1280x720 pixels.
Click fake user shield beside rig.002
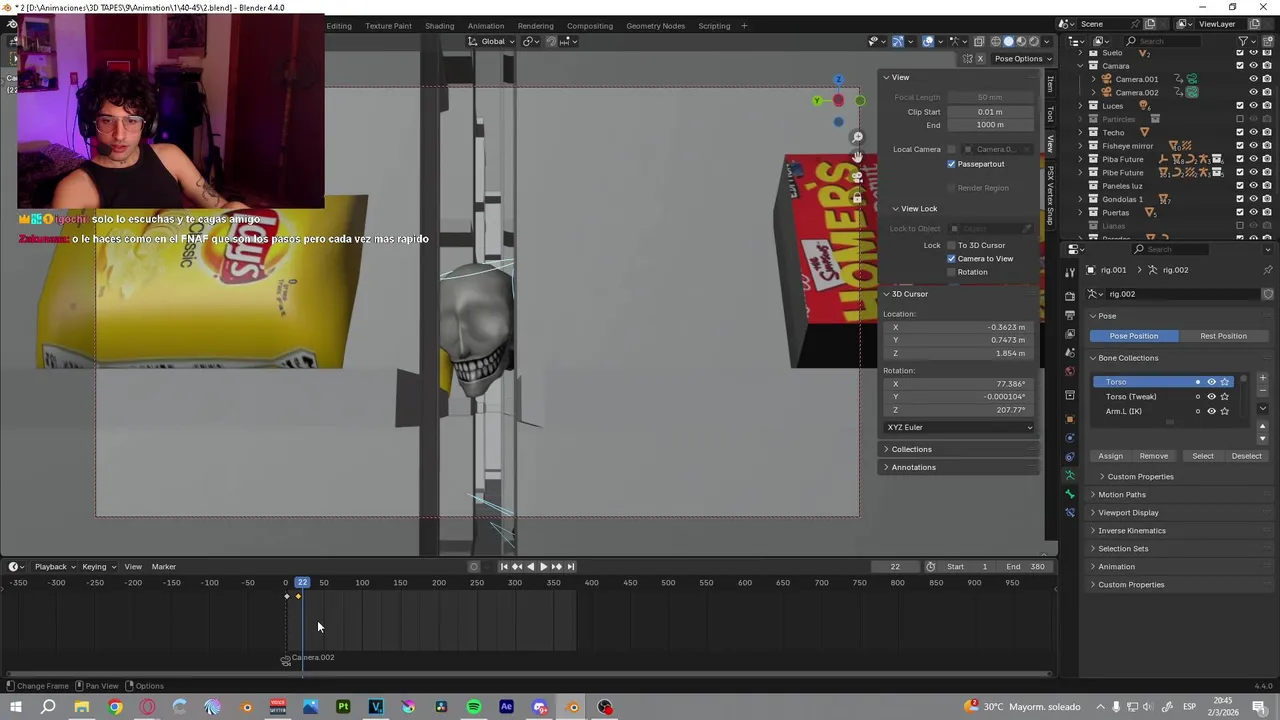pos(1268,294)
